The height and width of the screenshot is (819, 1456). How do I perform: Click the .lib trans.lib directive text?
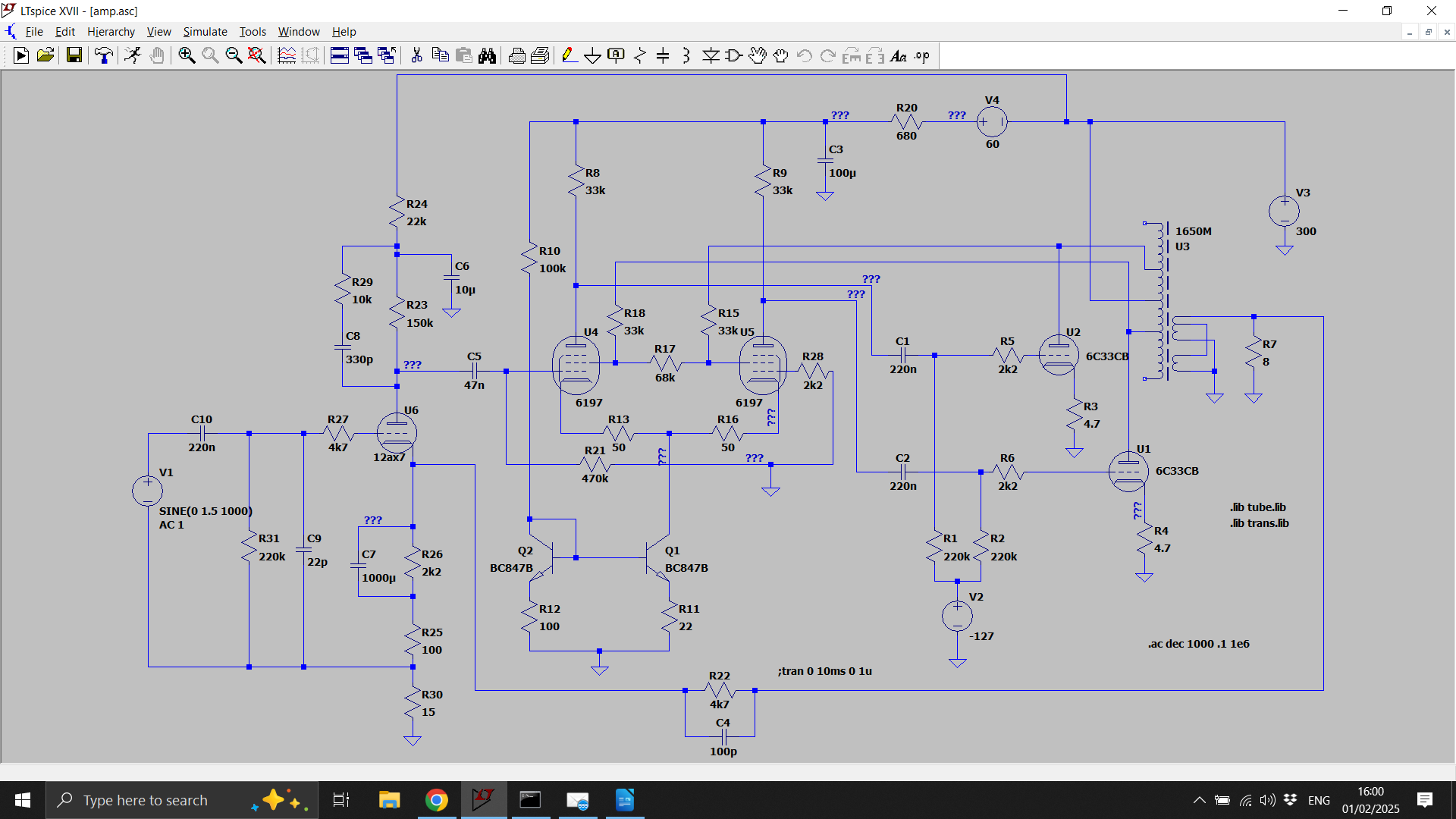tap(1259, 522)
